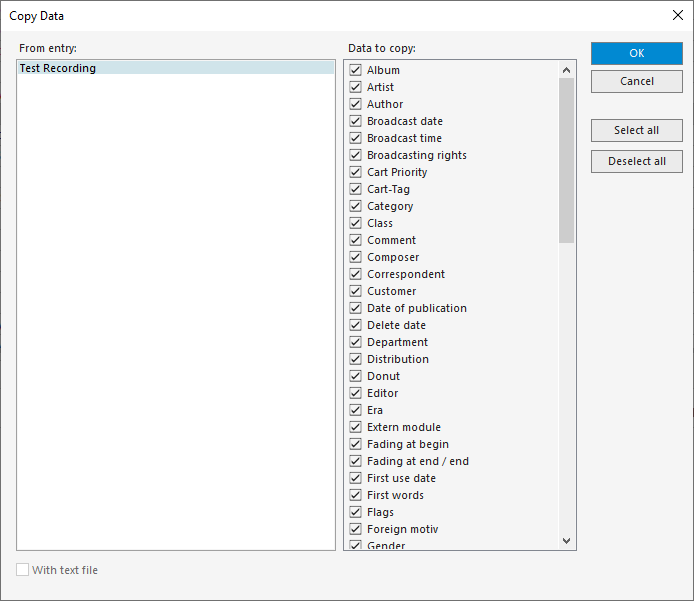Click the scroll down arrow in data list
The width and height of the screenshot is (694, 601).
[x=567, y=541]
